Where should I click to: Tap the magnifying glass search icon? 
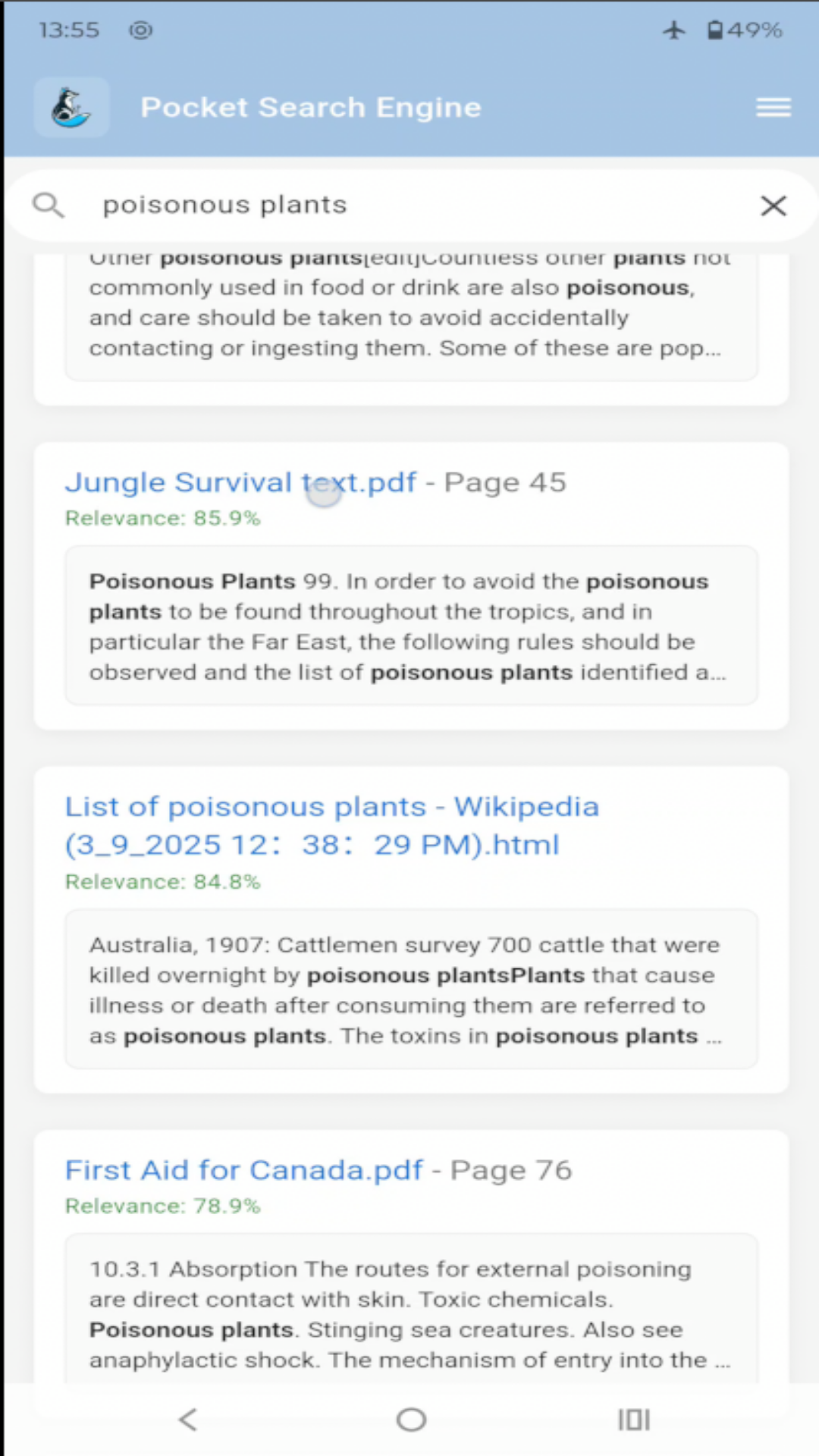(x=49, y=205)
